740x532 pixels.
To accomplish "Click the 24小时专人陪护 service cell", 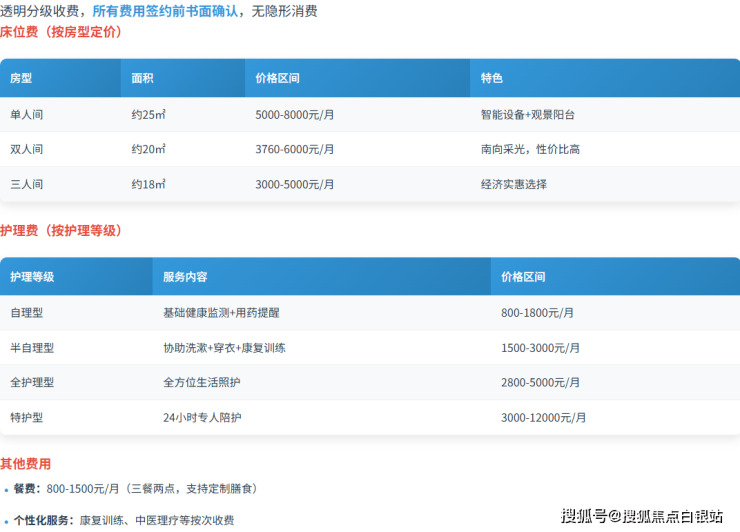I will (x=201, y=418).
